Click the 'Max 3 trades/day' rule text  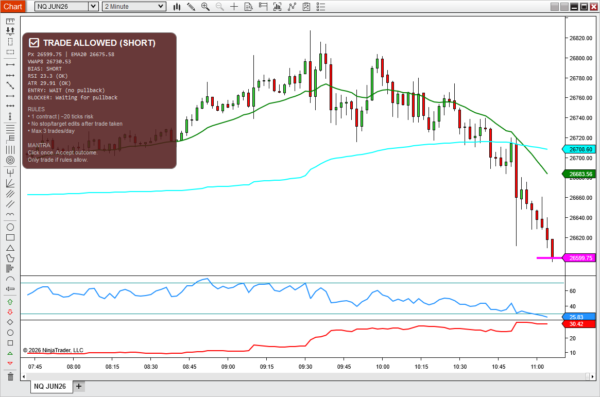point(51,131)
